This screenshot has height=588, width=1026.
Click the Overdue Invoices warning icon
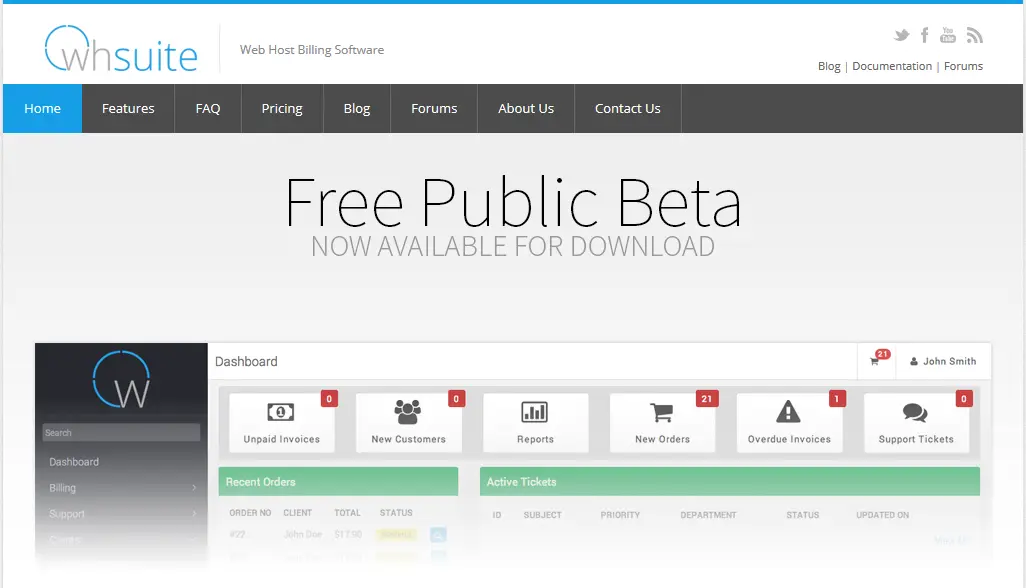pyautogui.click(x=788, y=411)
